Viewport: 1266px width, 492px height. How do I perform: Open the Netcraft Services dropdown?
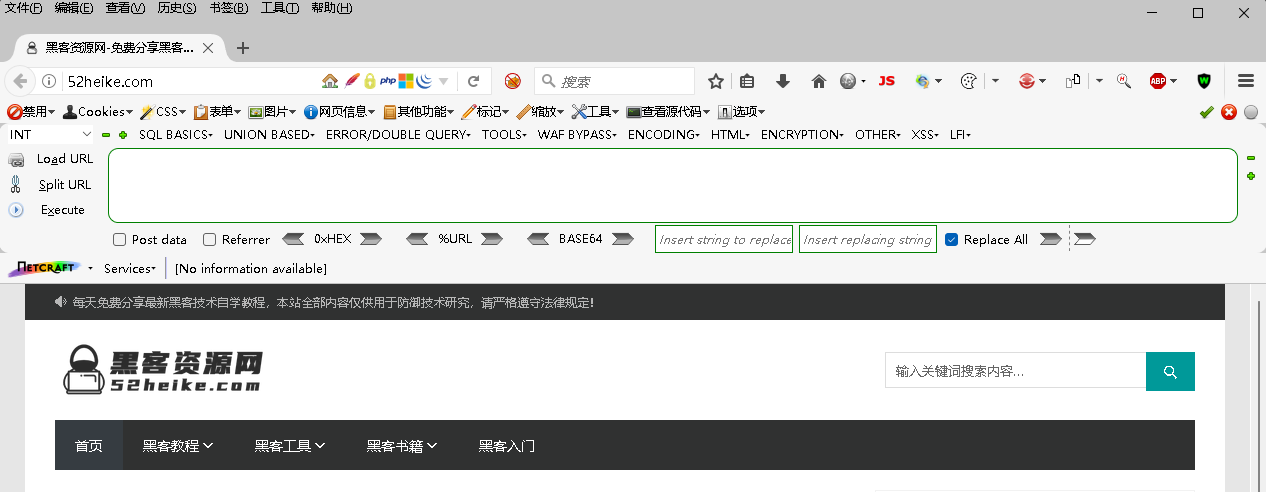130,269
